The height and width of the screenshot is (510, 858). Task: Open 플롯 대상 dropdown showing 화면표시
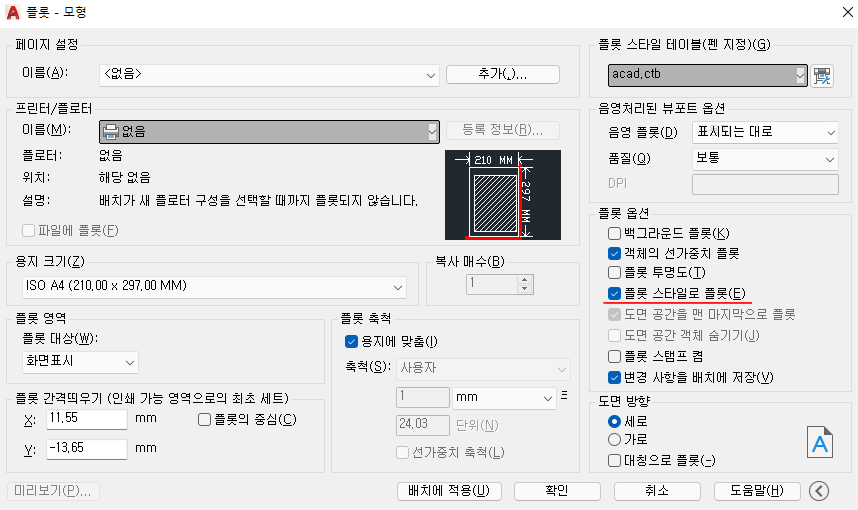click(80, 362)
